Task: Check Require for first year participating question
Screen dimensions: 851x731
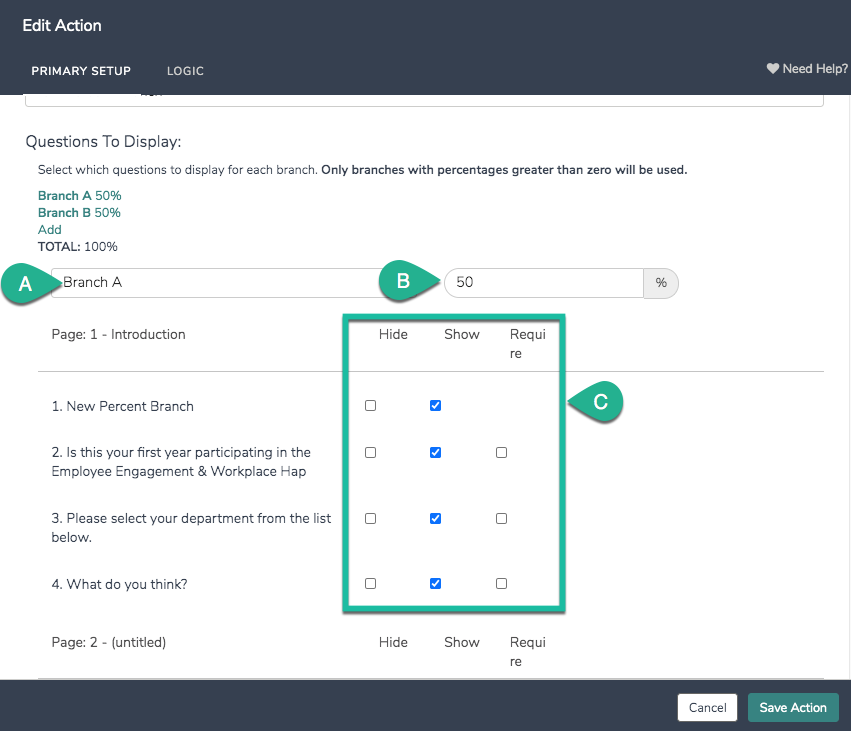Action: [x=501, y=453]
